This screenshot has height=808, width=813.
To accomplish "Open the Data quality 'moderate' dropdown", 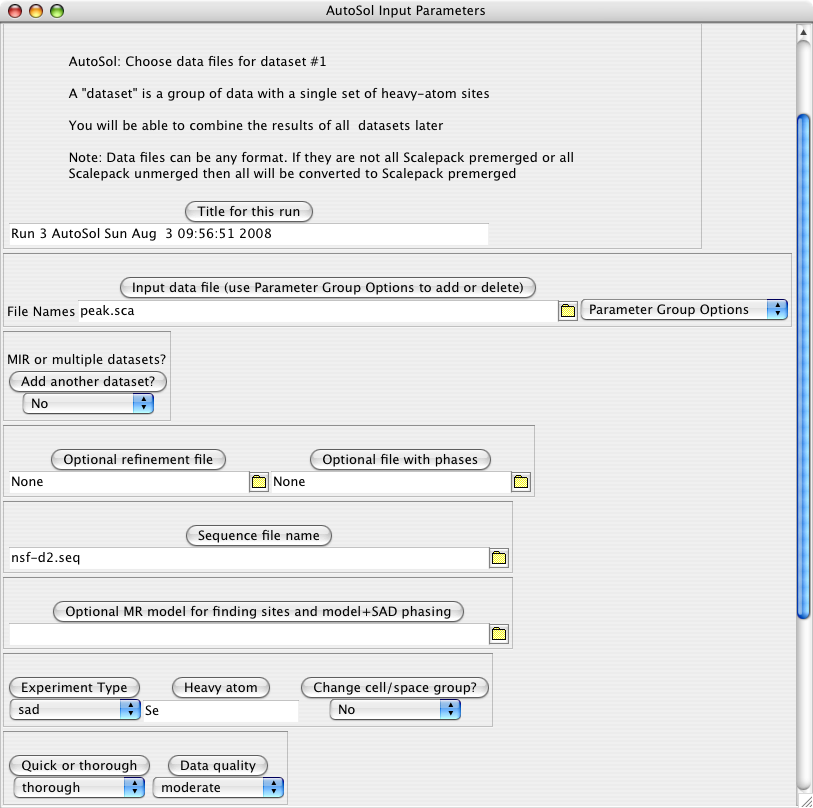I will (217, 788).
